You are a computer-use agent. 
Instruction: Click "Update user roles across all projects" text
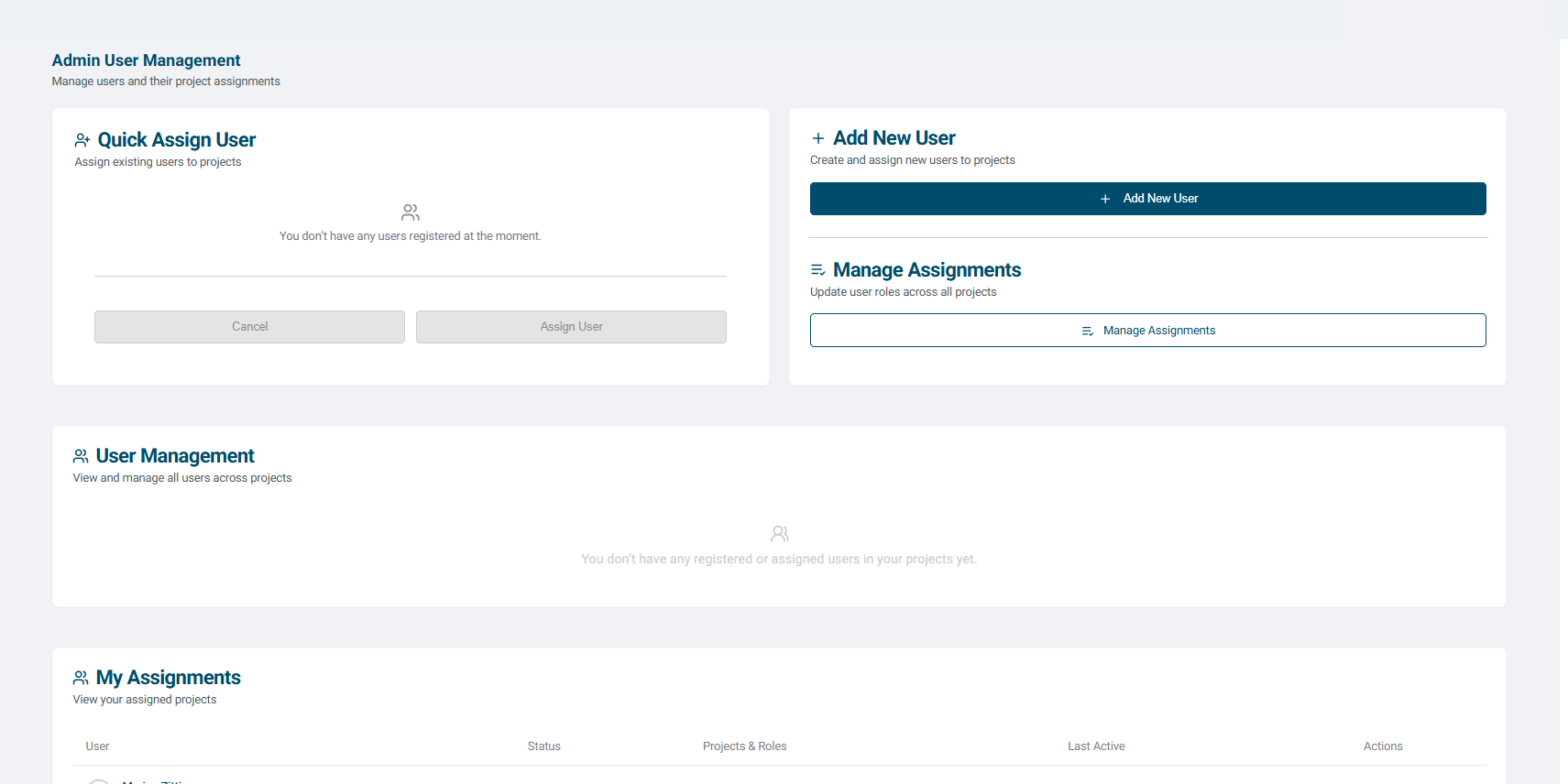point(904,292)
